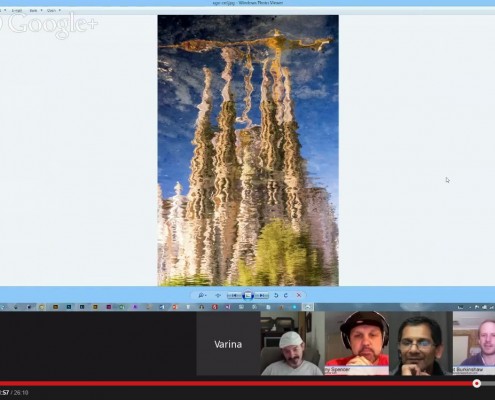The image size is (495, 400).
Task: Open the orange-red PowerPoint-style icon in the taskbar
Action: 175,307
